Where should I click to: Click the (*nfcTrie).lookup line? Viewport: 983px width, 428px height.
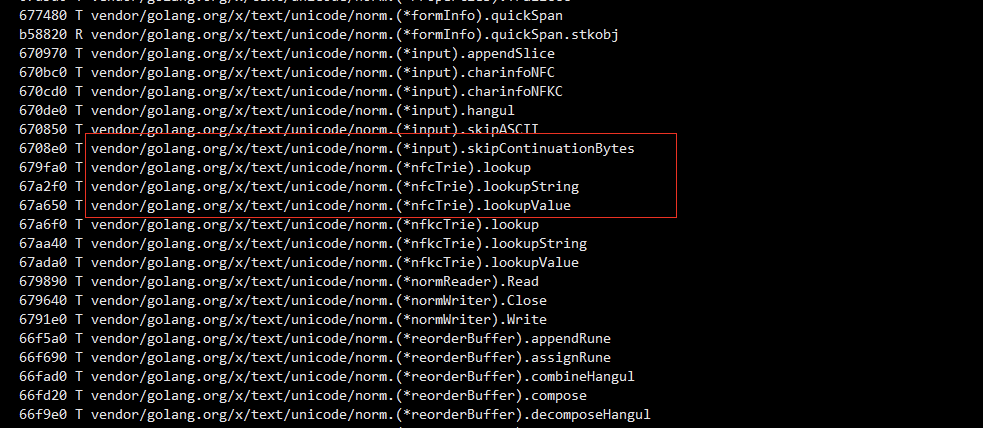pyautogui.click(x=275, y=167)
